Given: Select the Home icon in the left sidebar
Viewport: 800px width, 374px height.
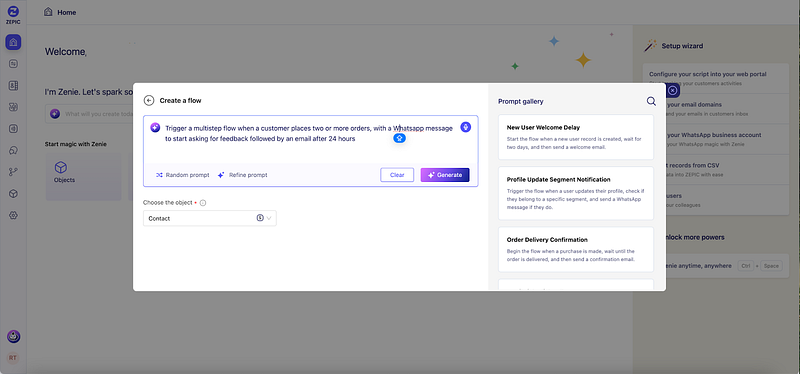Looking at the screenshot, I should tap(13, 42).
